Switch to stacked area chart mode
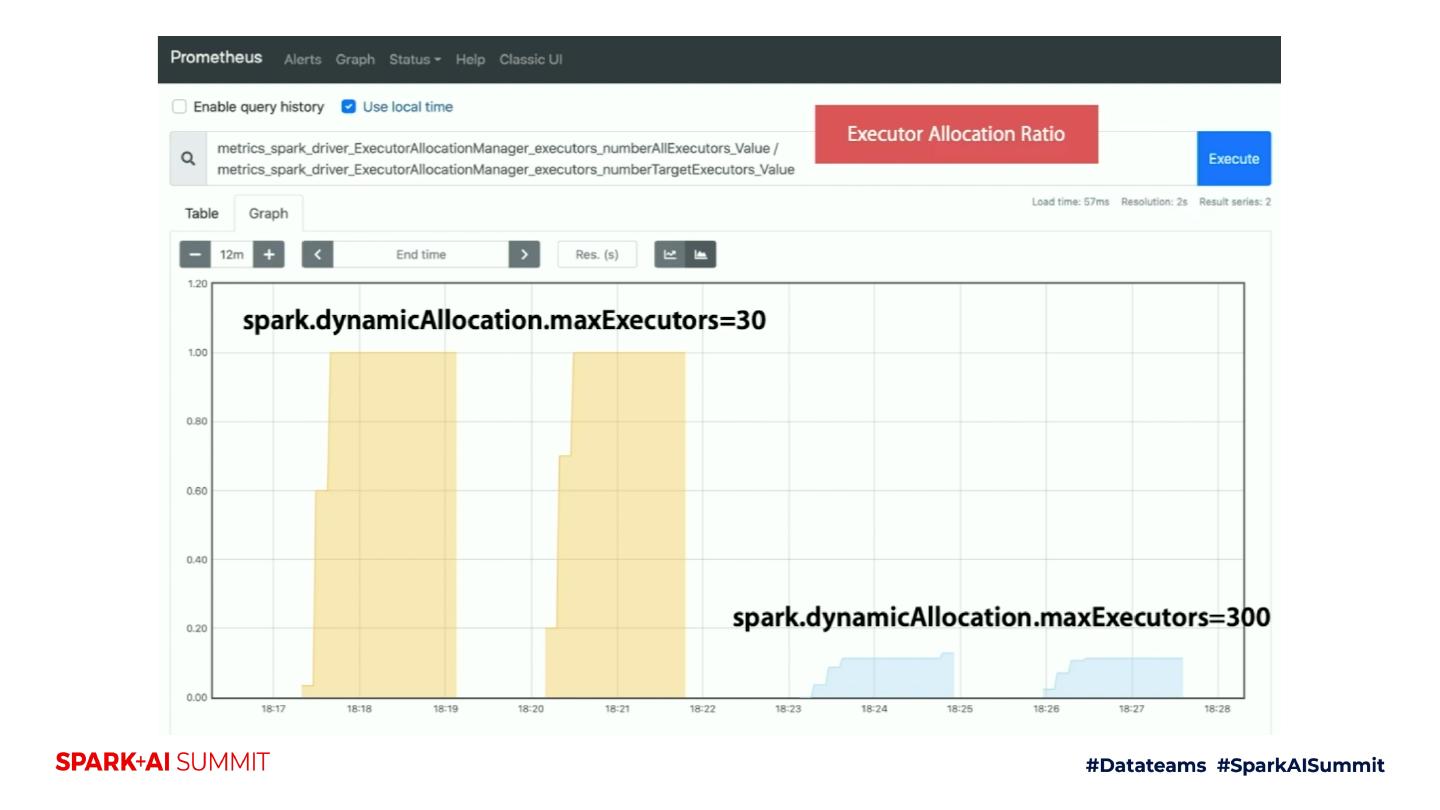The width and height of the screenshot is (1440, 810). 701,255
